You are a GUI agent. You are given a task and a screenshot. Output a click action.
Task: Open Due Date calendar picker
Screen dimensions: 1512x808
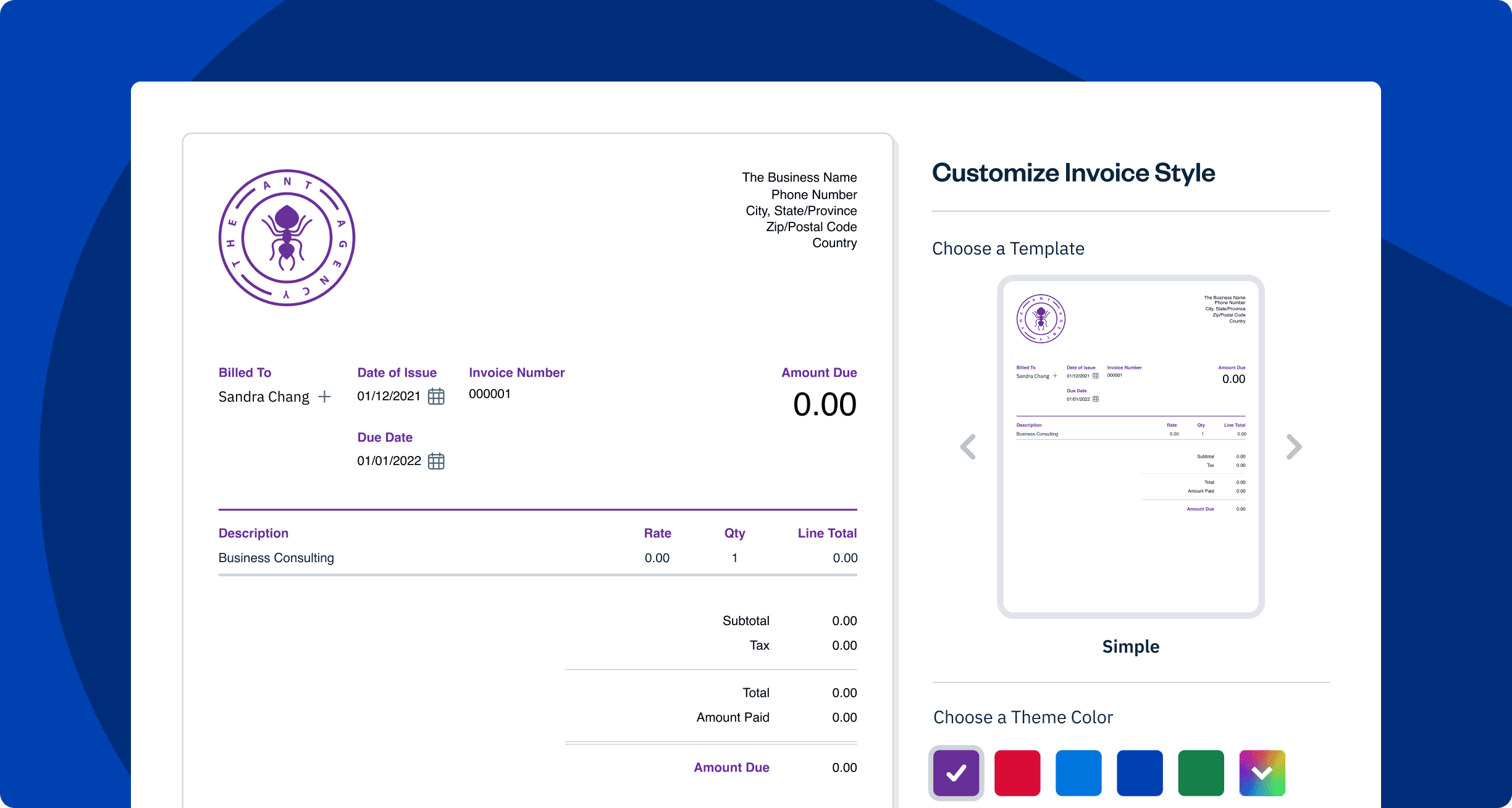point(436,461)
